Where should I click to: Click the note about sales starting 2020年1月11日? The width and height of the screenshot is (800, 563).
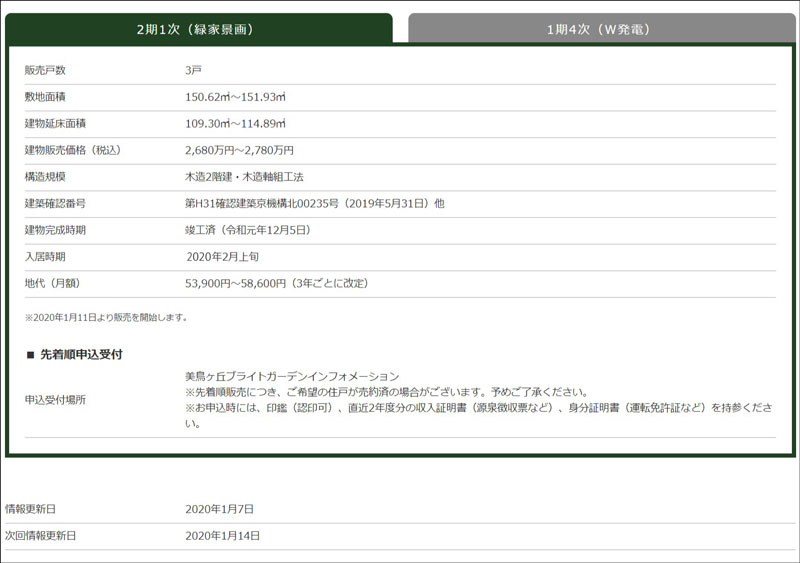click(x=106, y=317)
